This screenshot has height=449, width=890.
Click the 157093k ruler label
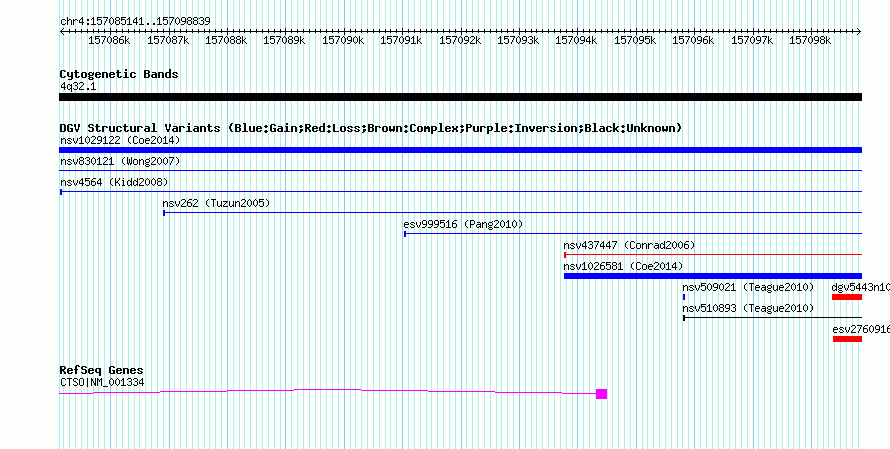click(x=518, y=41)
